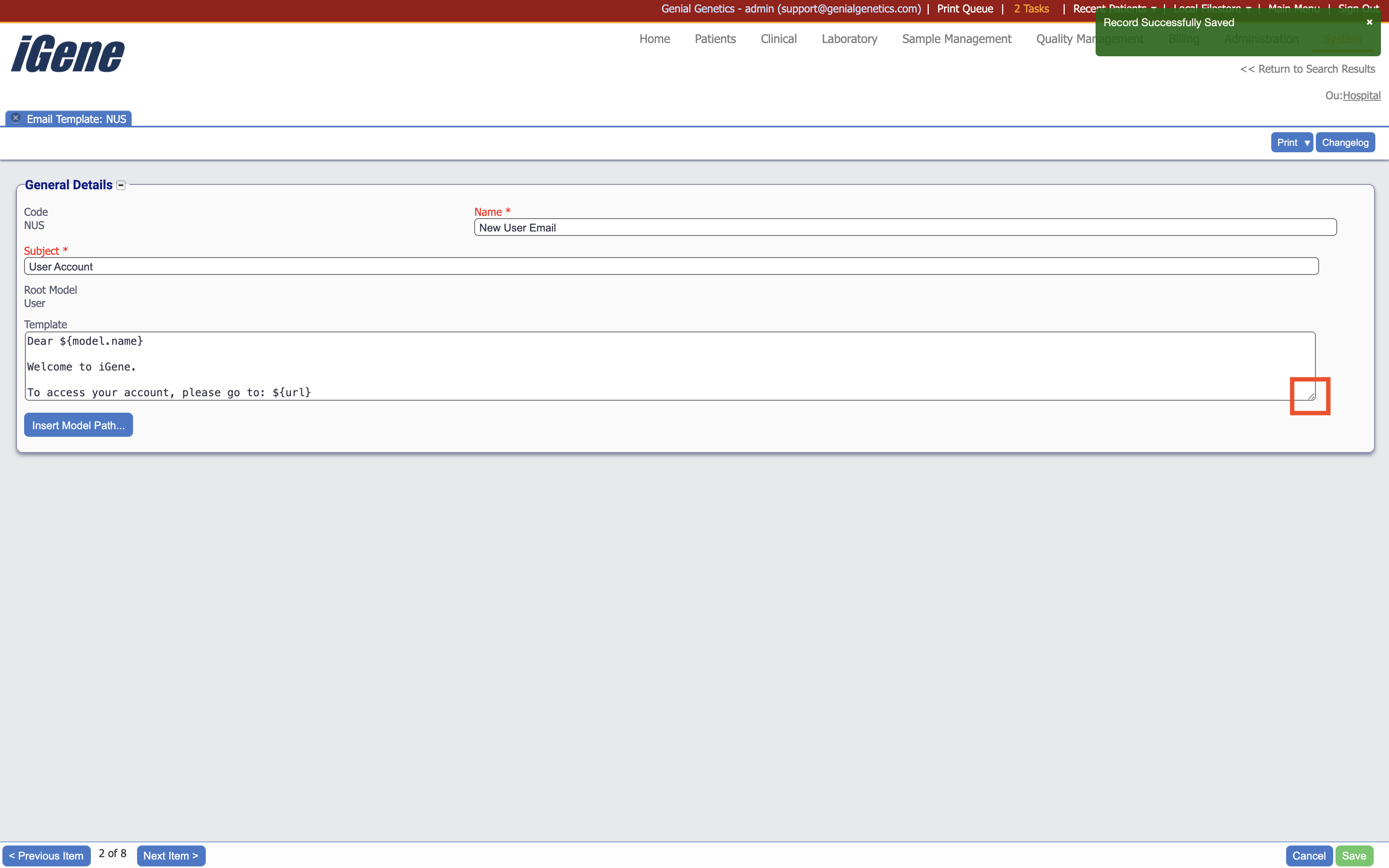Viewport: 1389px width, 868px height.
Task: Open the Changelog
Action: click(1346, 142)
